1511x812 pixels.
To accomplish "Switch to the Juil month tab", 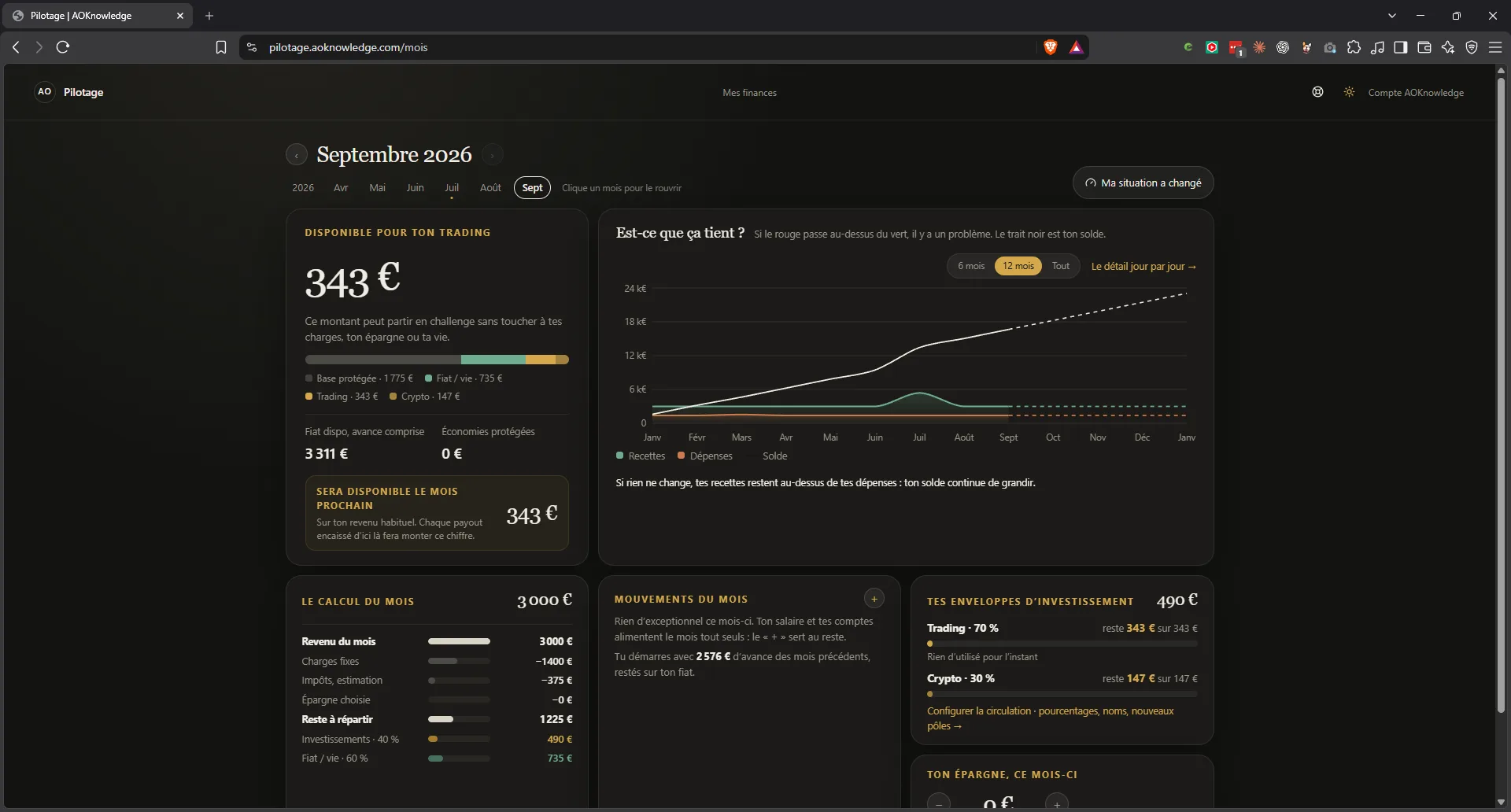I will [x=452, y=188].
